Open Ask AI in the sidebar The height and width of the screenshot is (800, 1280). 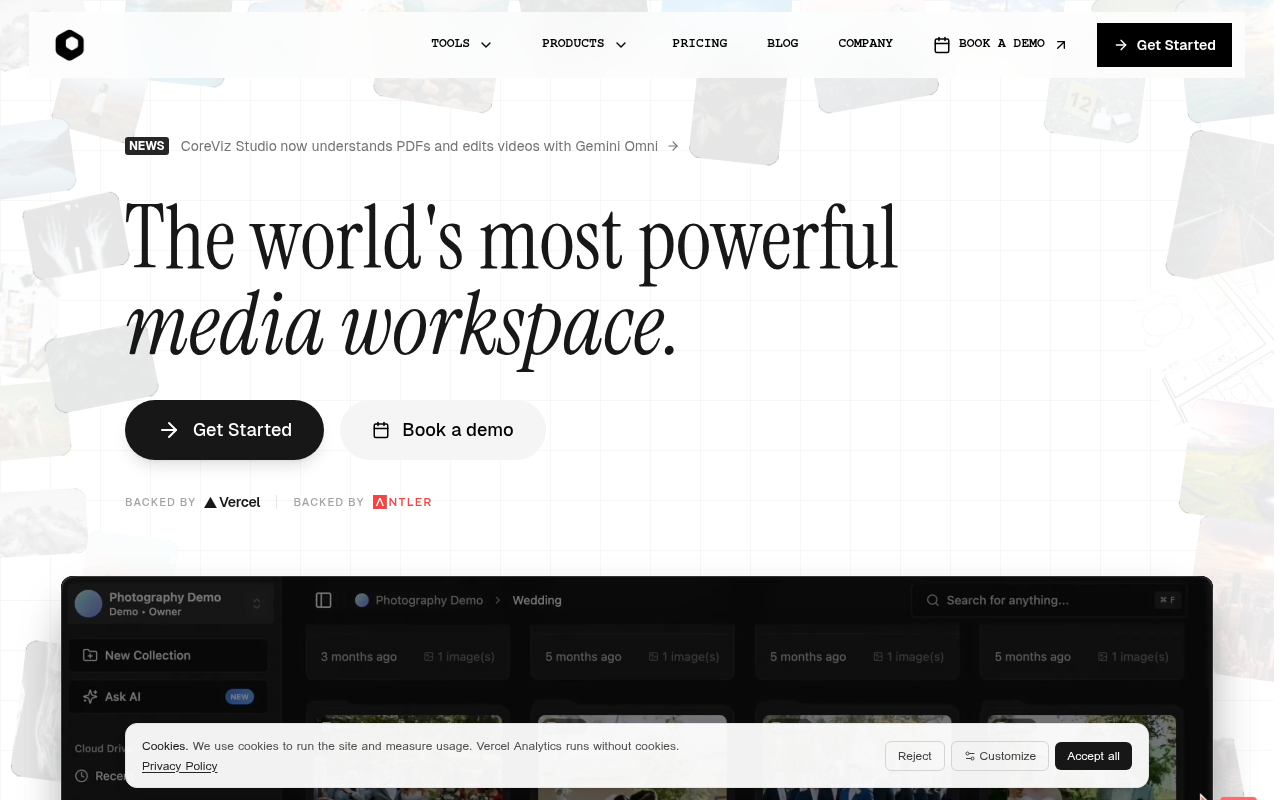(x=168, y=696)
